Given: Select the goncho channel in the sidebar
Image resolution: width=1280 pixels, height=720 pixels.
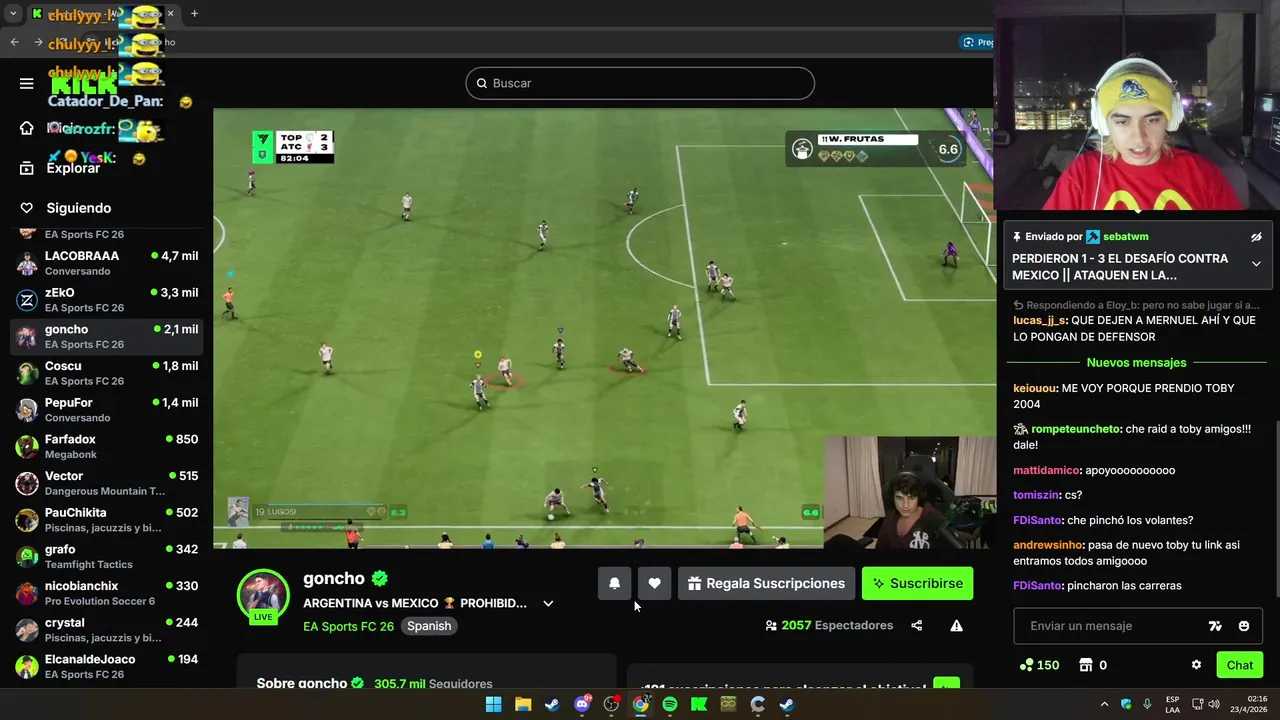Looking at the screenshot, I should click(106, 336).
